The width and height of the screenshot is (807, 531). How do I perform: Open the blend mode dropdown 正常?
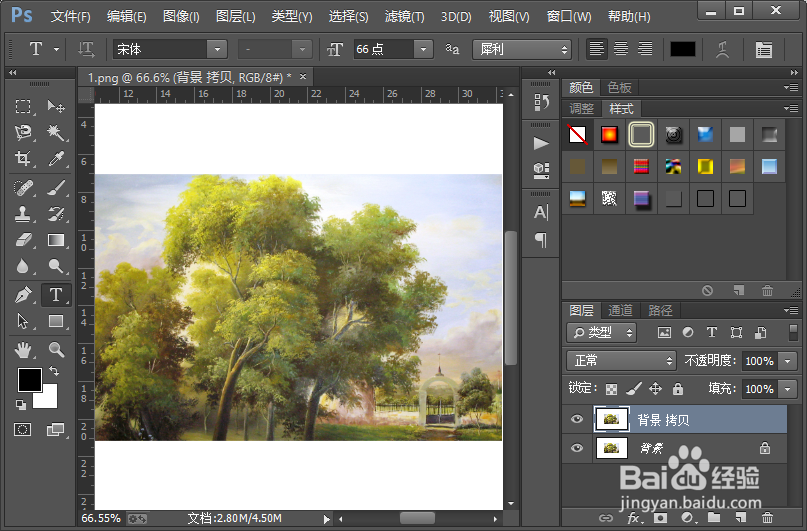pyautogui.click(x=622, y=361)
